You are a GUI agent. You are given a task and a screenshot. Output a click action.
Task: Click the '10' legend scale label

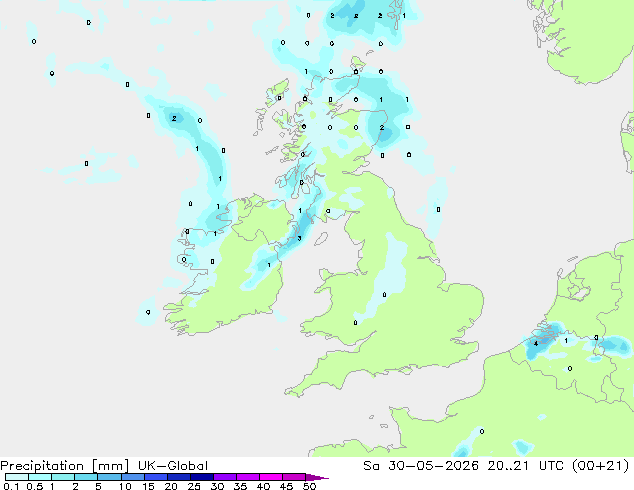pos(125,486)
